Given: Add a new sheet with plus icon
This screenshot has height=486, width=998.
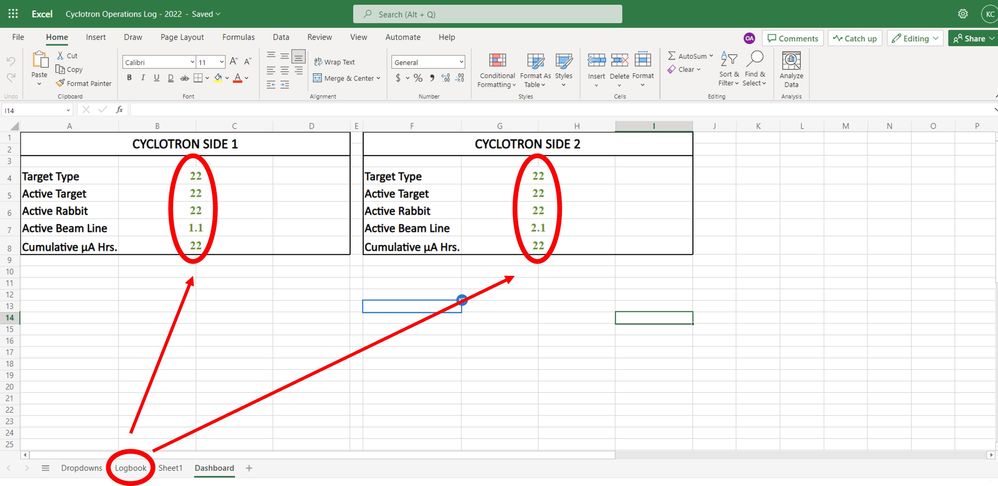Looking at the screenshot, I should coord(249,468).
